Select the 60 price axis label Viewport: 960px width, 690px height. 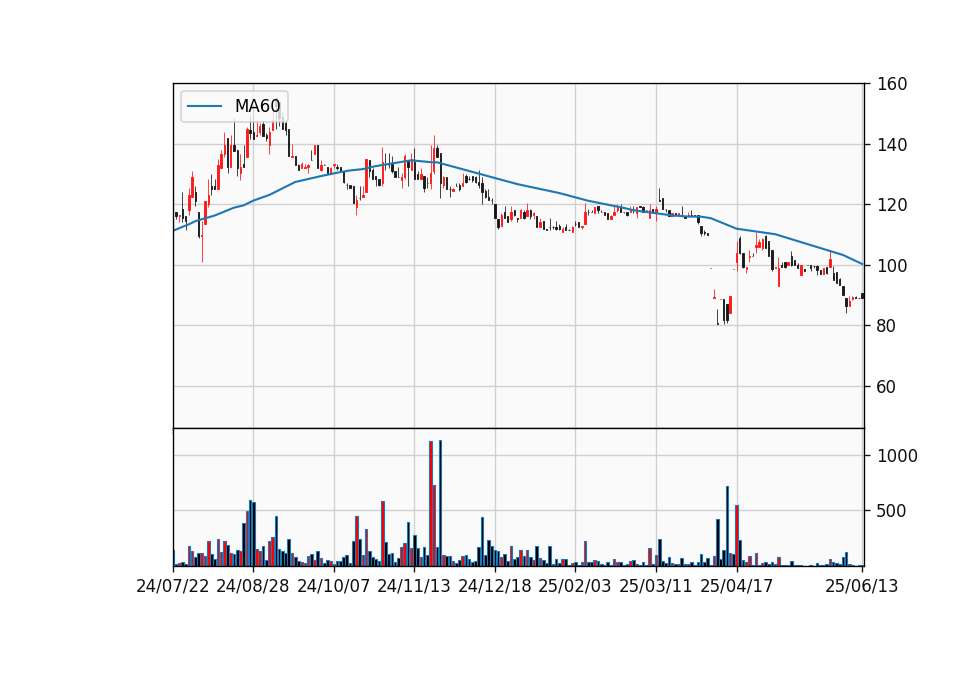[887, 387]
